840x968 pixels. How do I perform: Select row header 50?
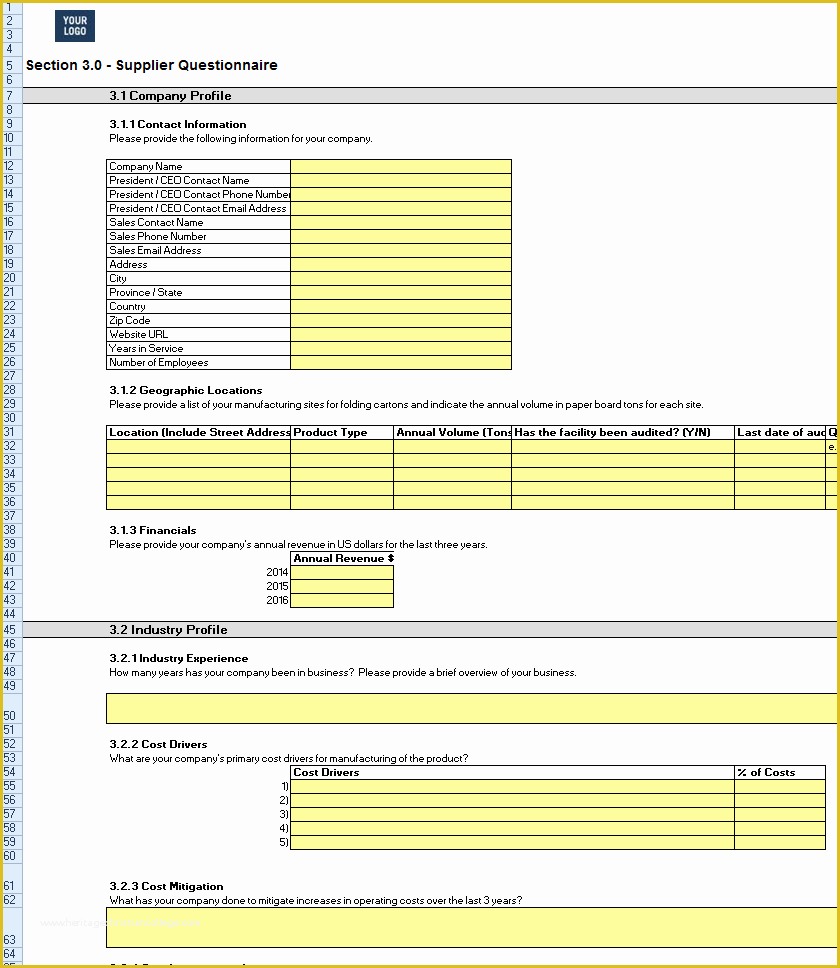tap(11, 708)
